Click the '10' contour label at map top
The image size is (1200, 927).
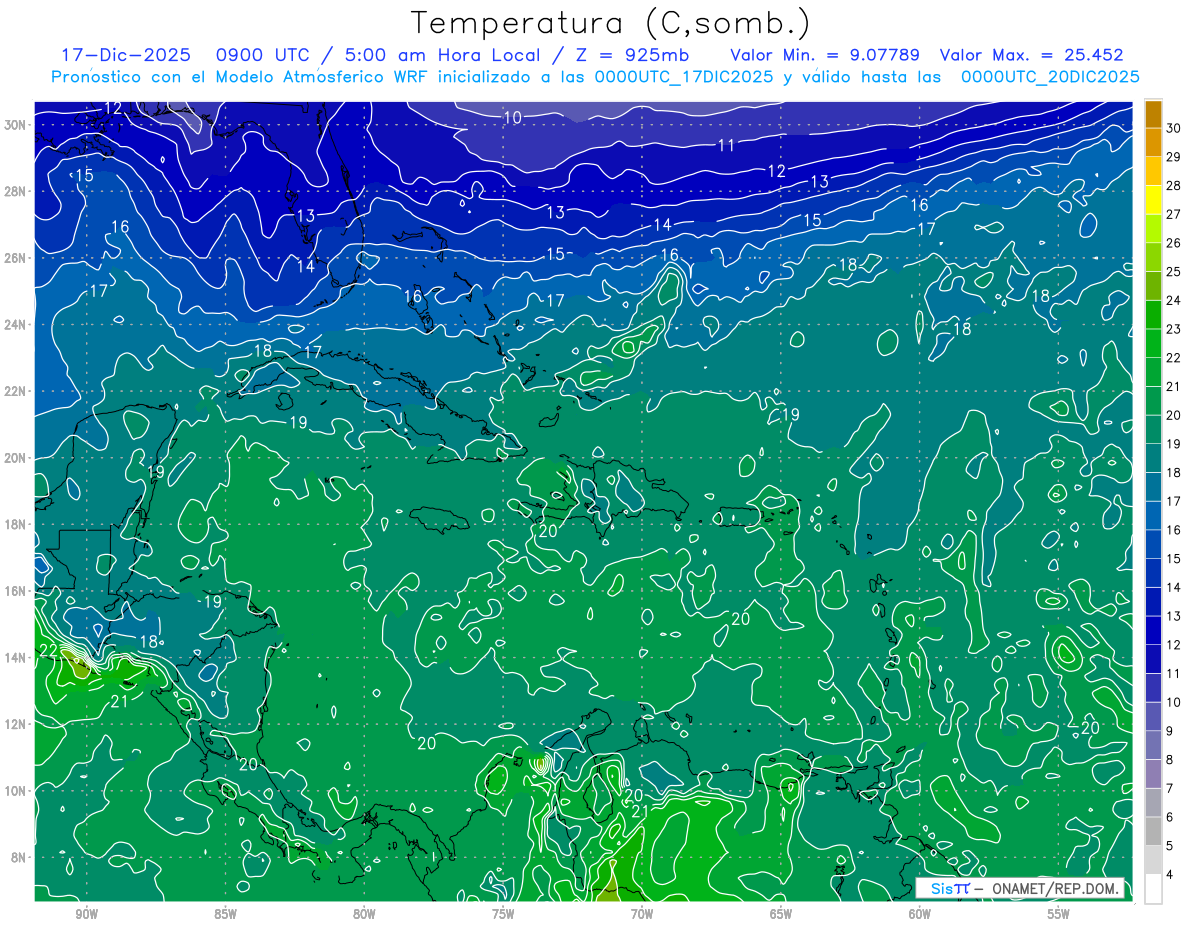[512, 118]
